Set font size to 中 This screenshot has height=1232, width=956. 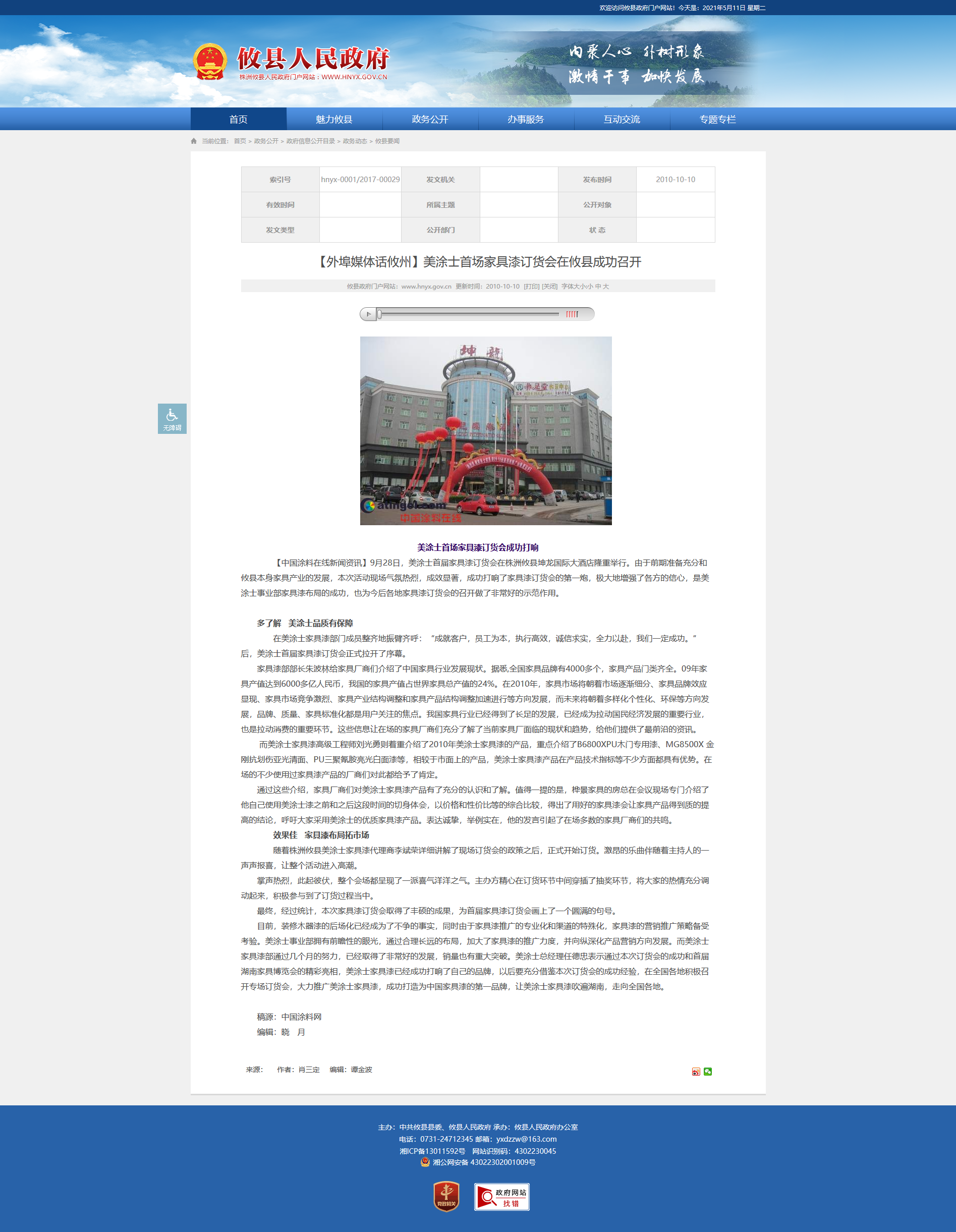point(598,287)
